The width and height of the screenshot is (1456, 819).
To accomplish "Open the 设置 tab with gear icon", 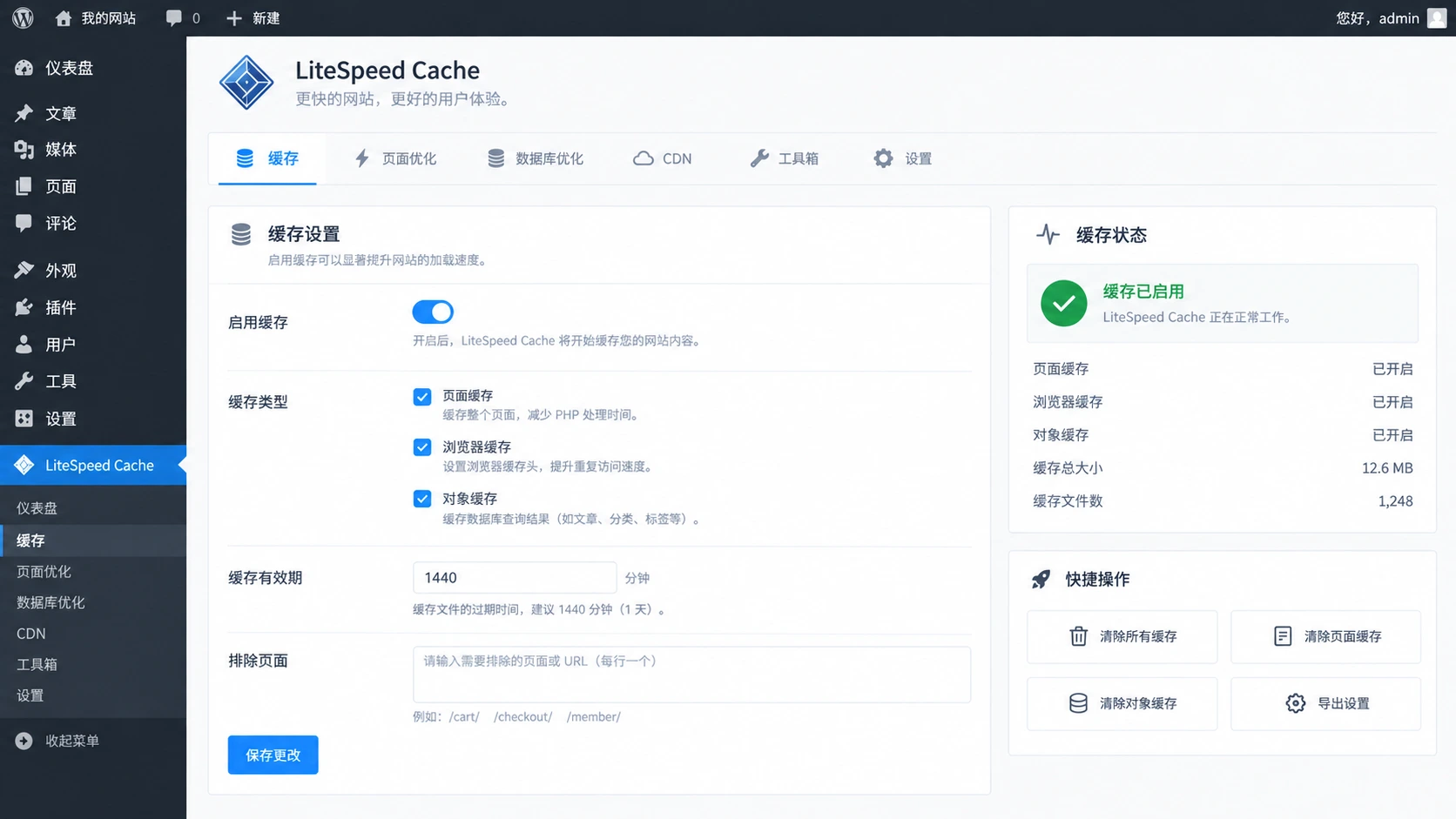I will pyautogui.click(x=903, y=158).
